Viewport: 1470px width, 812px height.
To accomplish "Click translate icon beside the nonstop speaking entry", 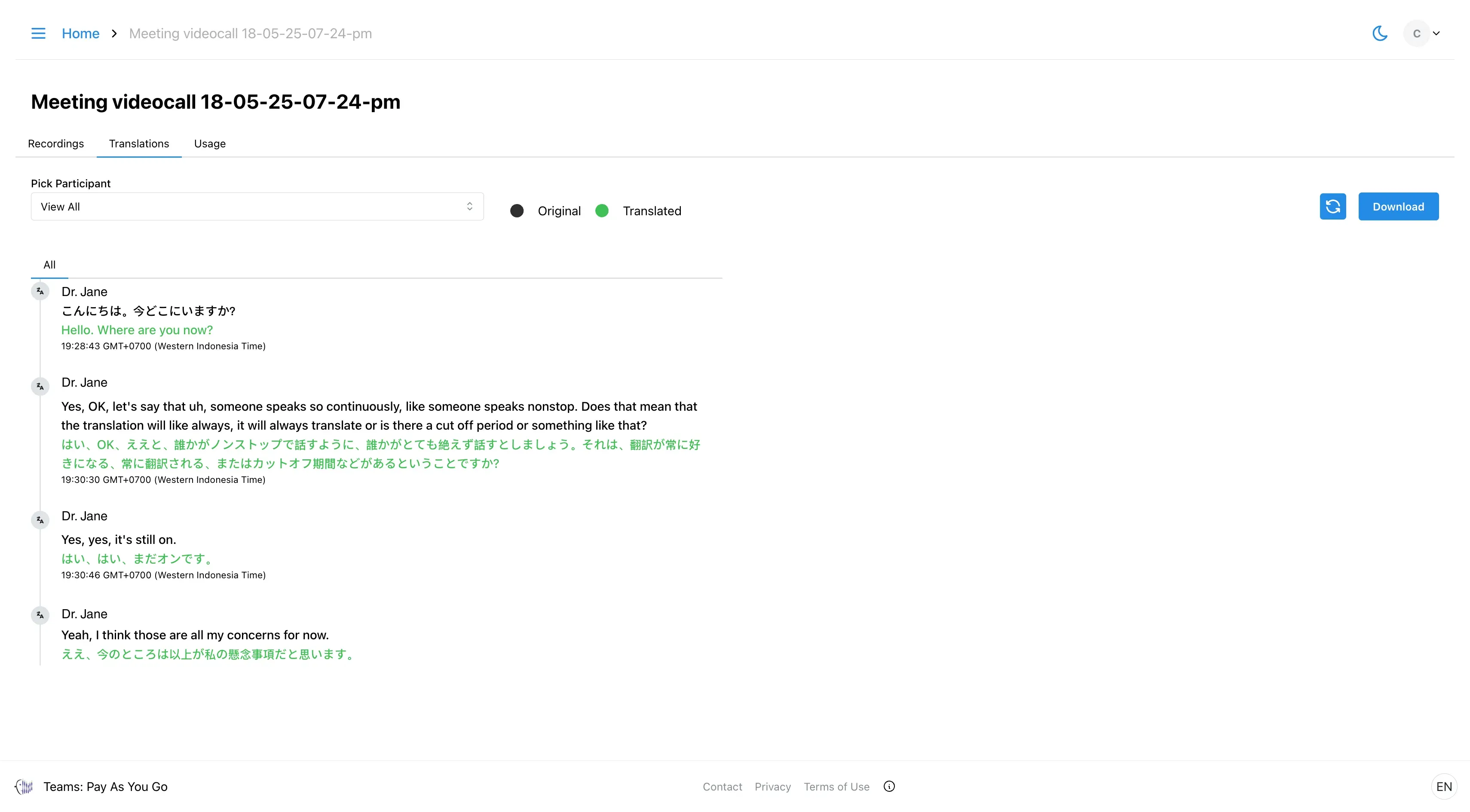I will [40, 387].
